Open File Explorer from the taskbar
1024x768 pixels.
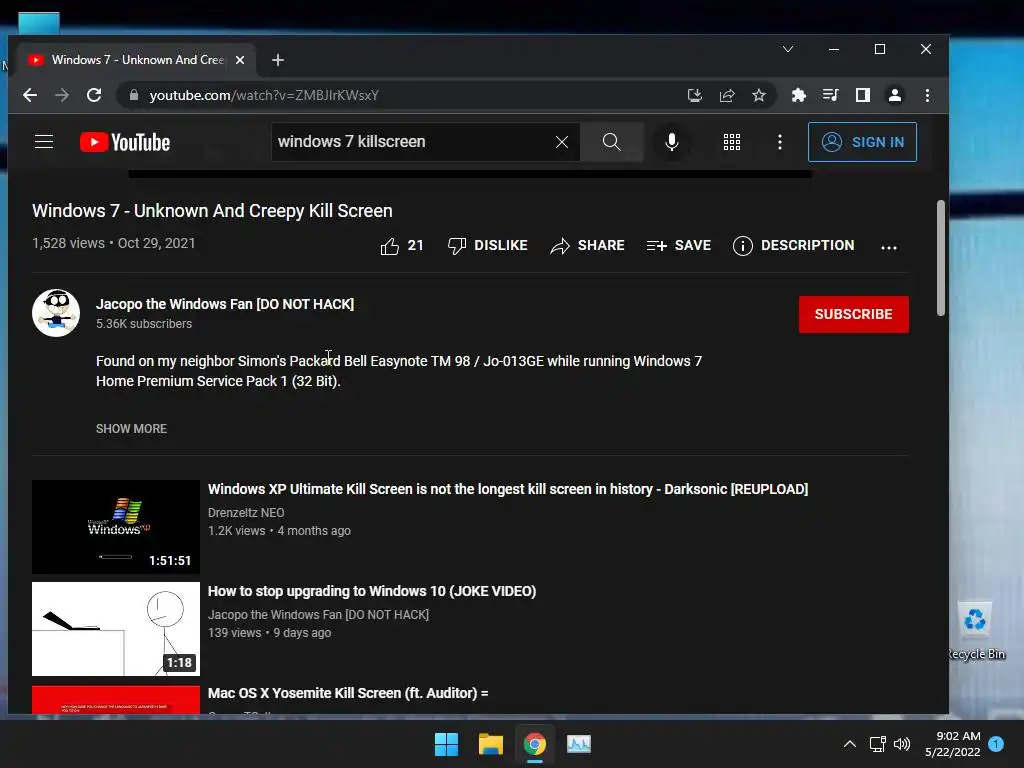[490, 744]
